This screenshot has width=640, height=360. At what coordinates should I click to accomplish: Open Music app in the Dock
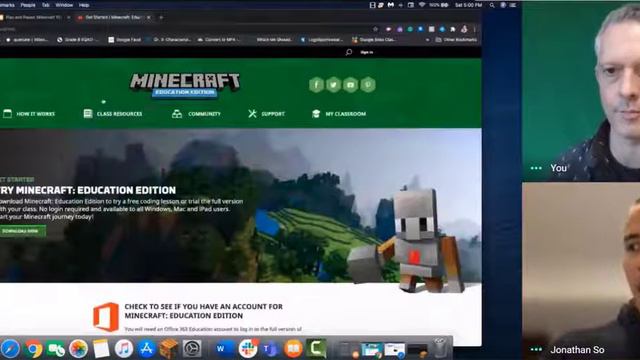point(124,349)
